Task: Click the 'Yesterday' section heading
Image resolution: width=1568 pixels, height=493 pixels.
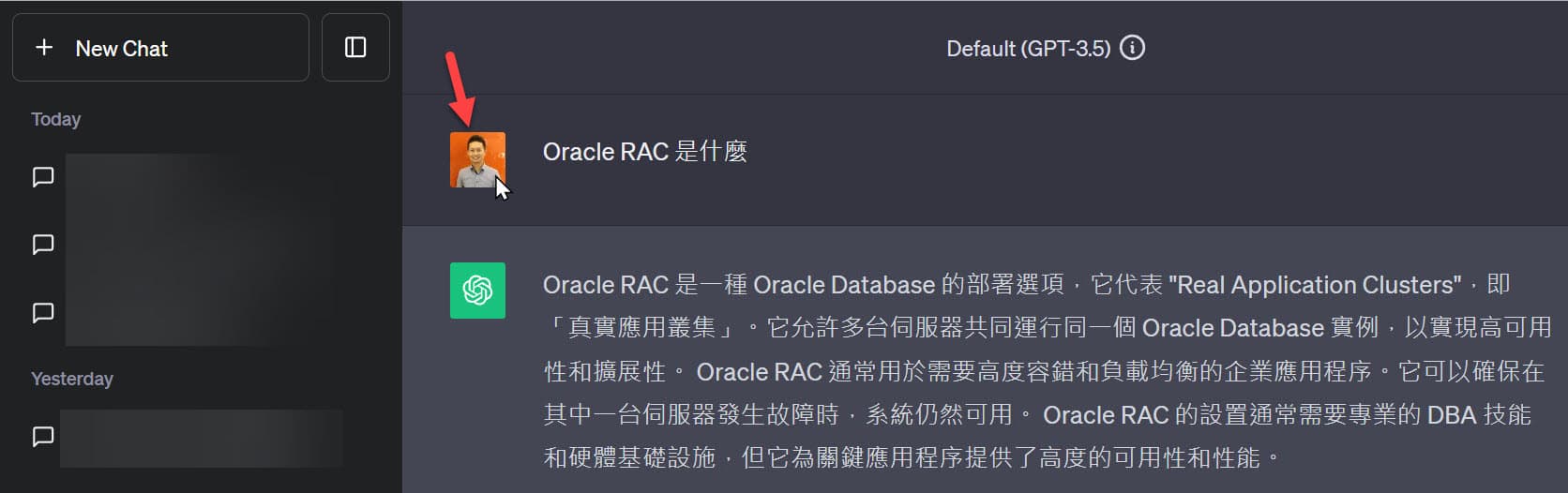Action: tap(71, 379)
